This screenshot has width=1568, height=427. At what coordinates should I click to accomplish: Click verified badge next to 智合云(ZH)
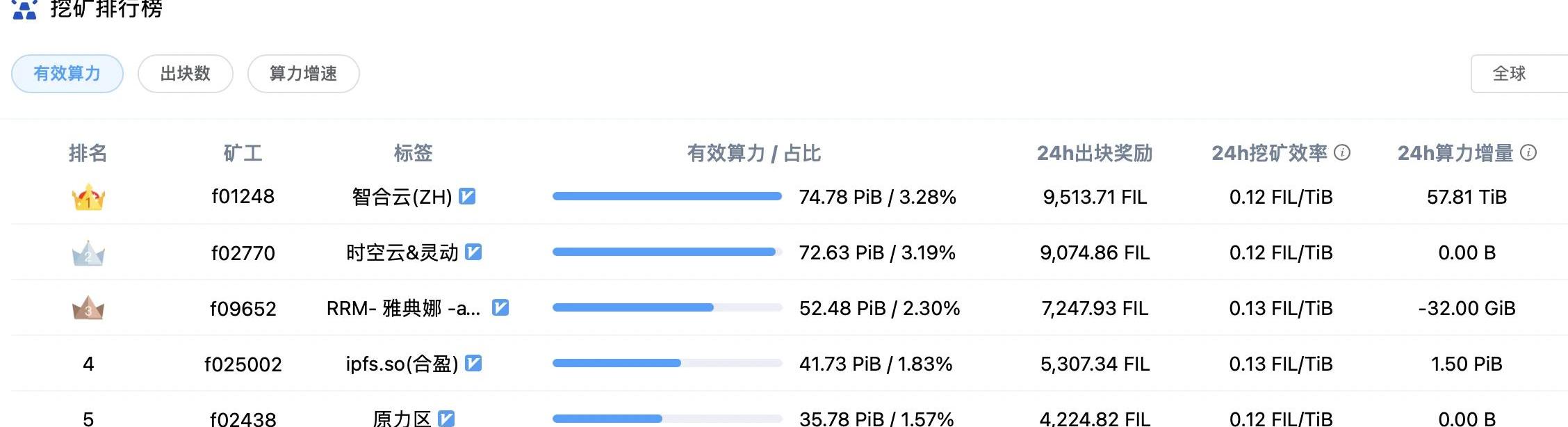[x=468, y=197]
